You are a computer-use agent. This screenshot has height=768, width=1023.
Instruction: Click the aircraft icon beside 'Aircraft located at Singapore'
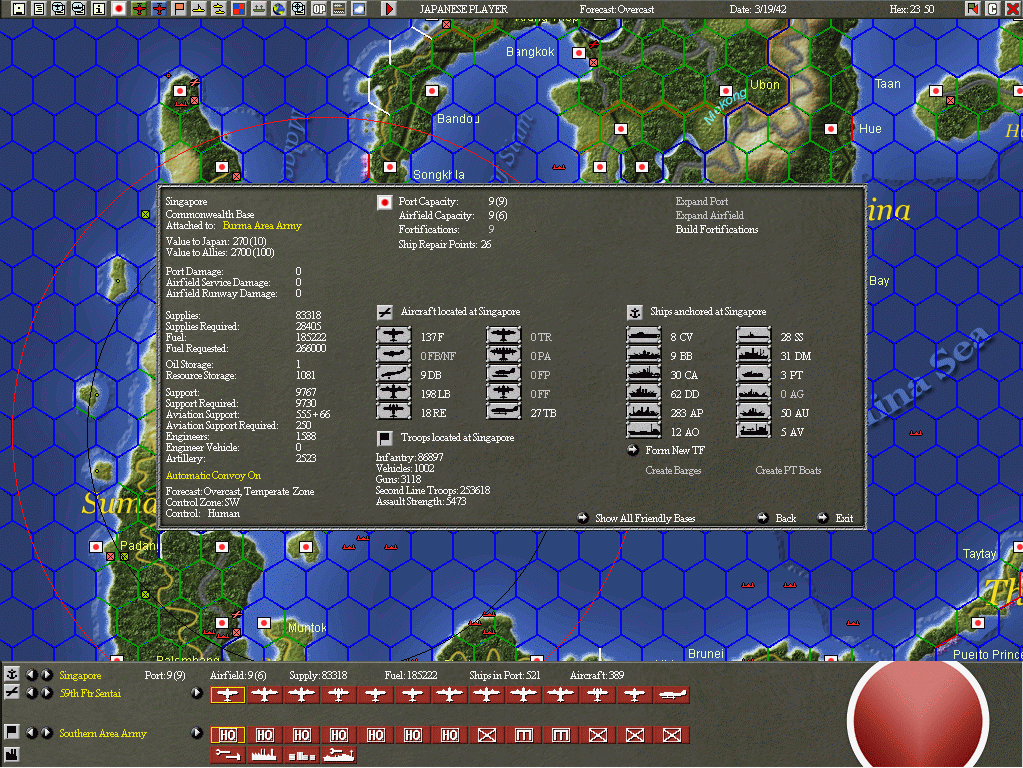click(x=385, y=312)
